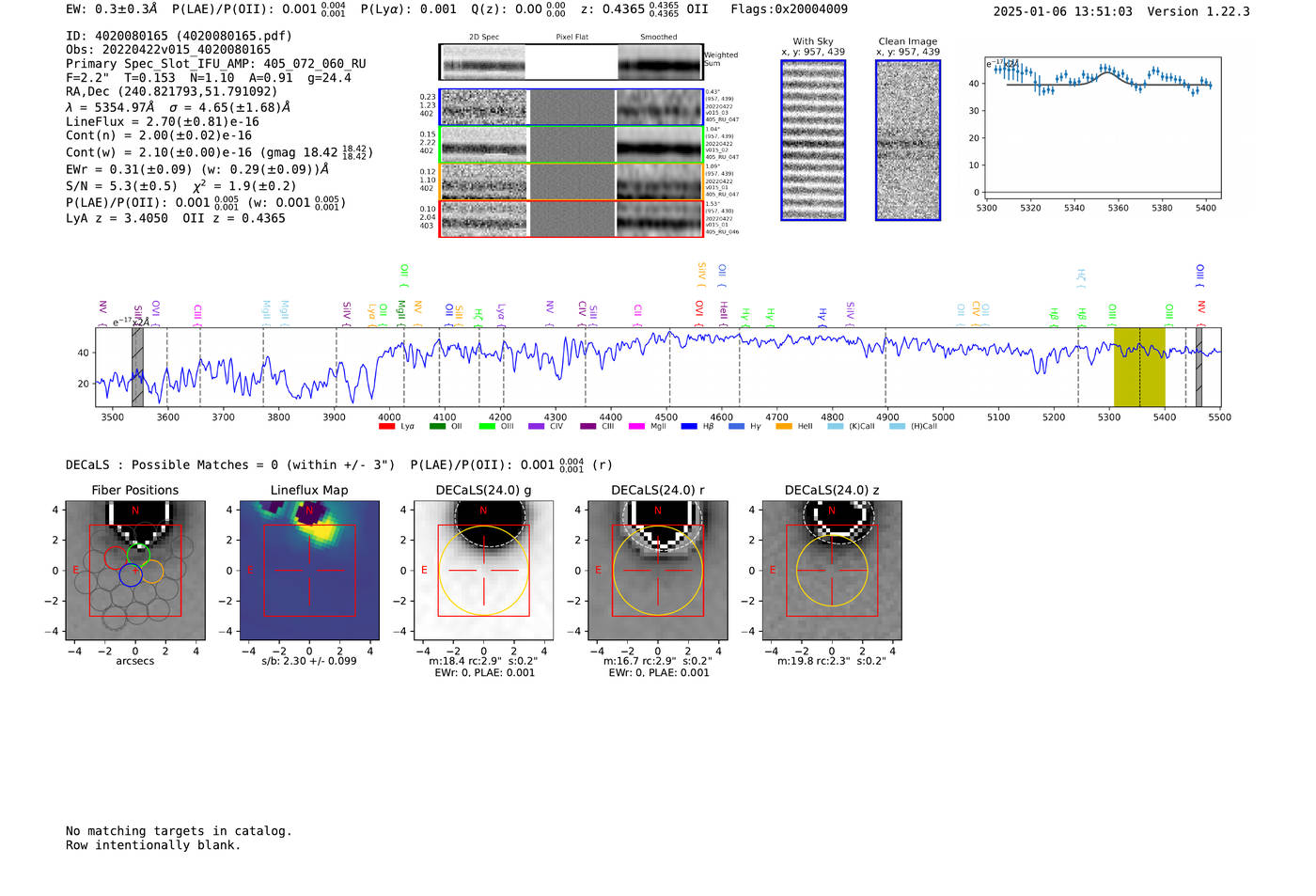Click the yellow highlighted band in the spectrum

[1139, 367]
